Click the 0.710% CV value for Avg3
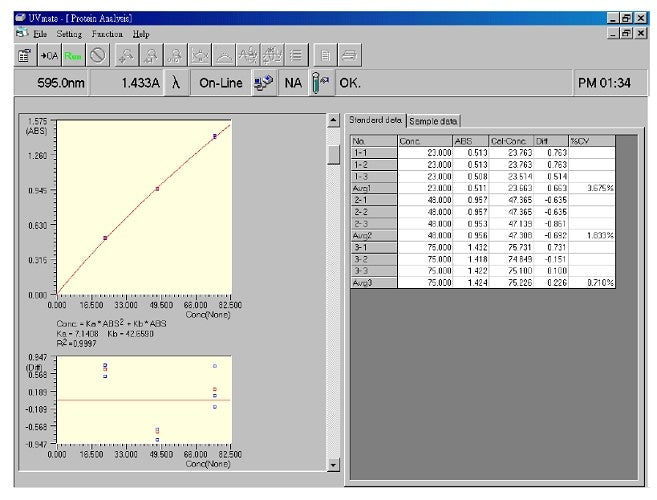 (592, 283)
